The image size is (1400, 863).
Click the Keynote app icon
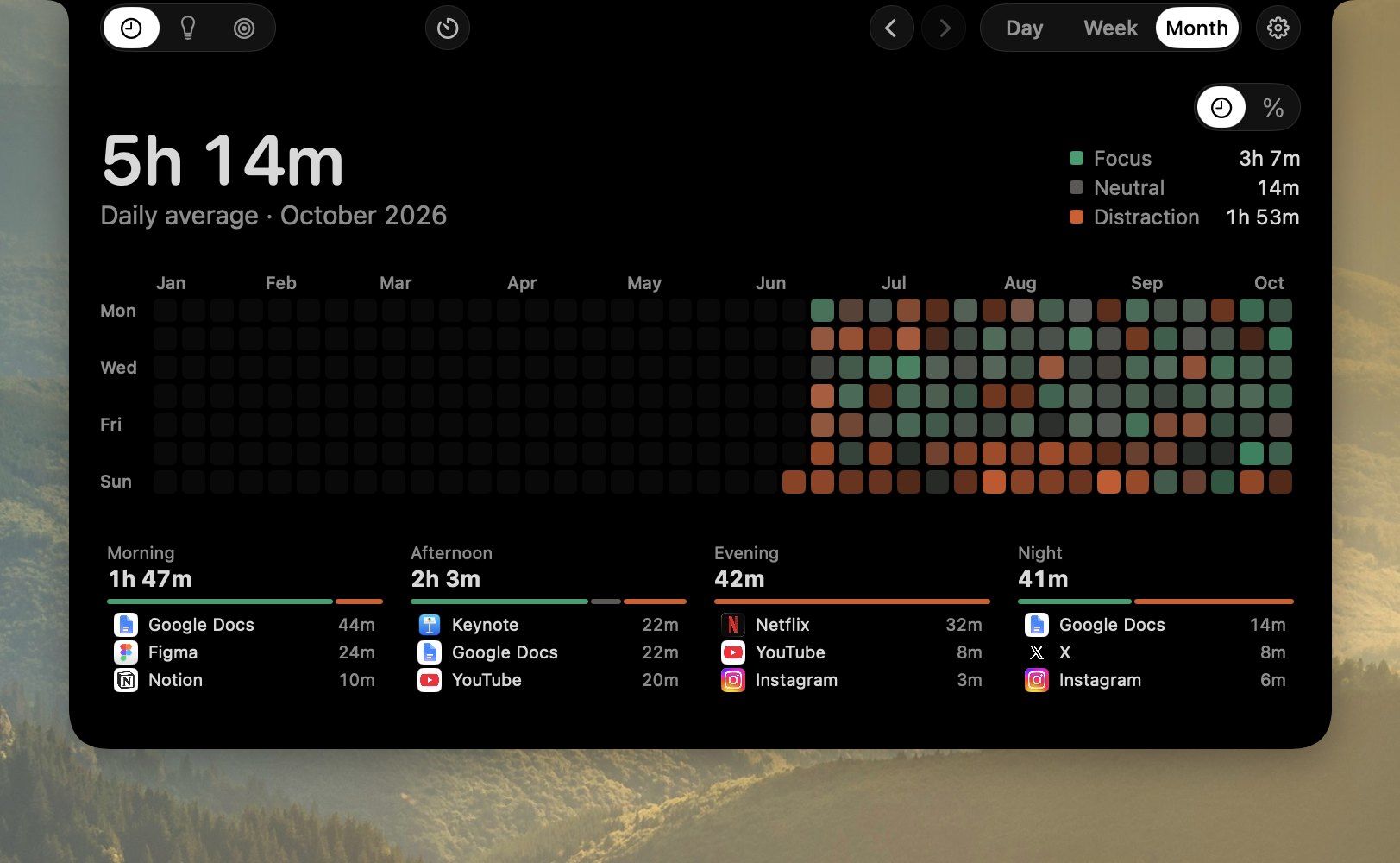430,625
